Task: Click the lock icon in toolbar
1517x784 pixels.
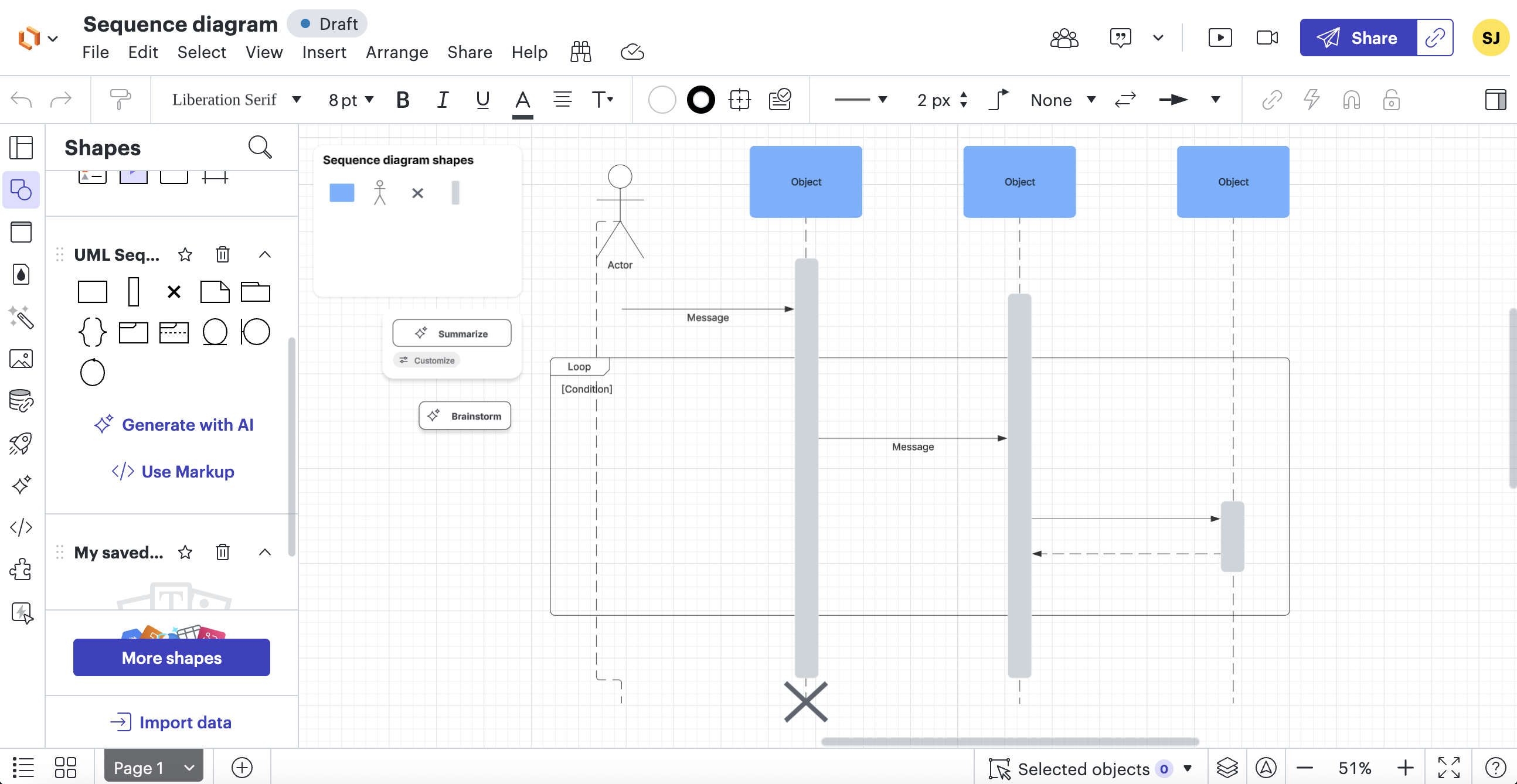Action: point(1391,100)
